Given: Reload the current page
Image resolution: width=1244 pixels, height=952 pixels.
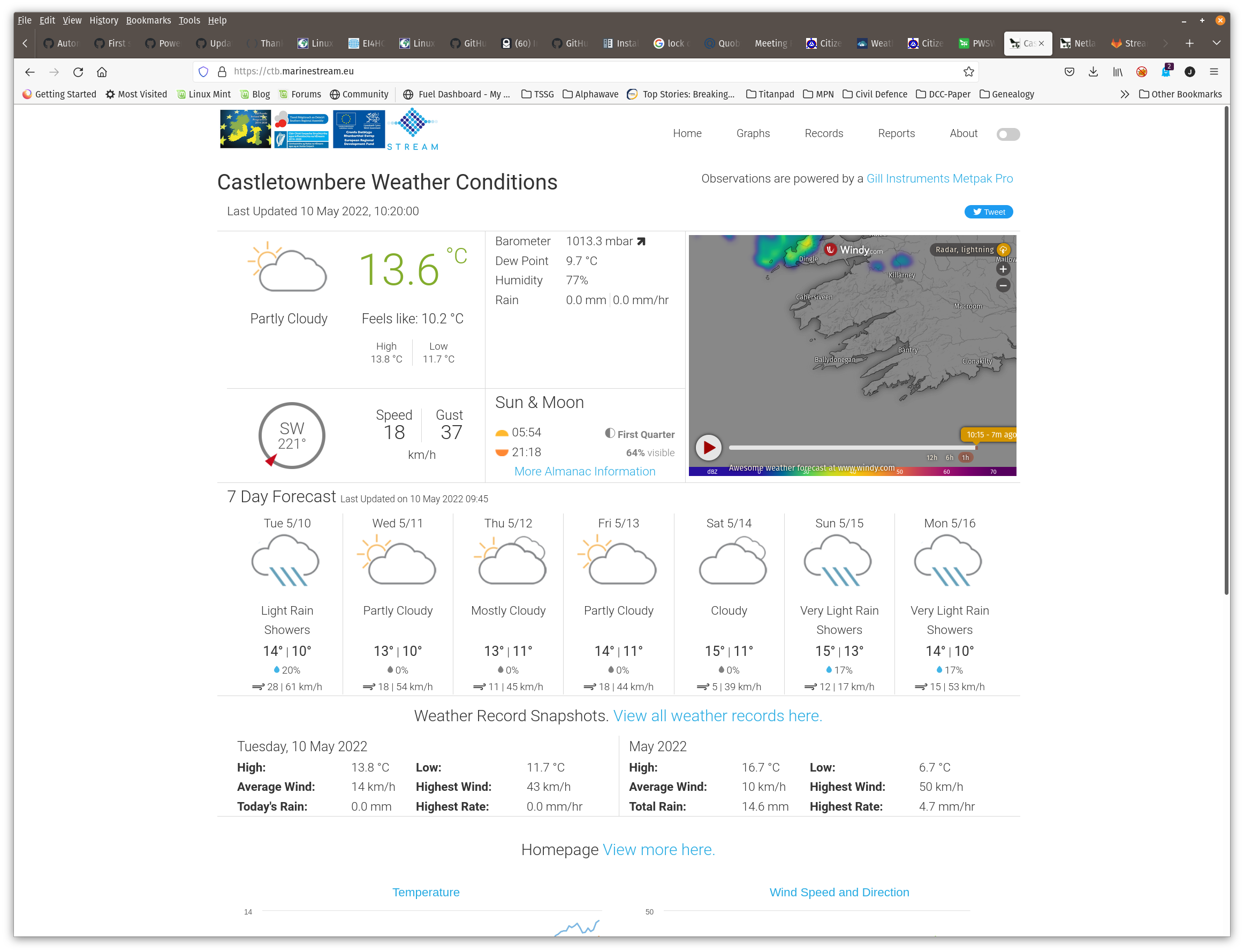Looking at the screenshot, I should pyautogui.click(x=78, y=72).
